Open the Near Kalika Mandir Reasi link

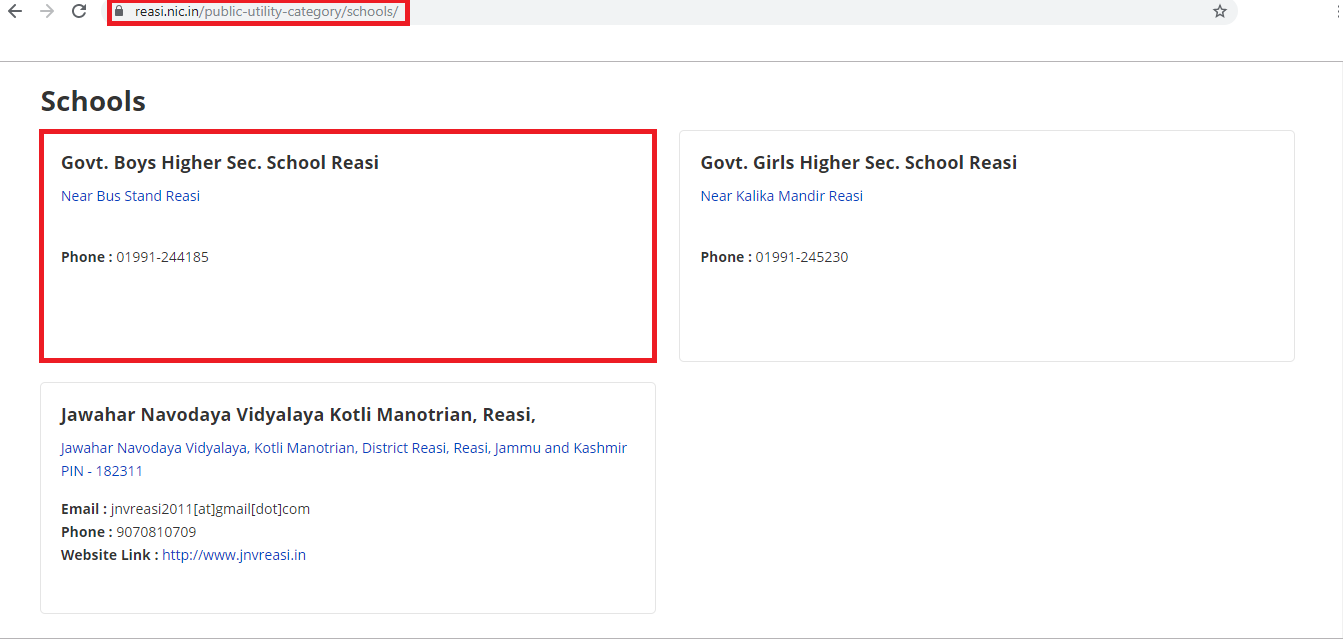781,196
